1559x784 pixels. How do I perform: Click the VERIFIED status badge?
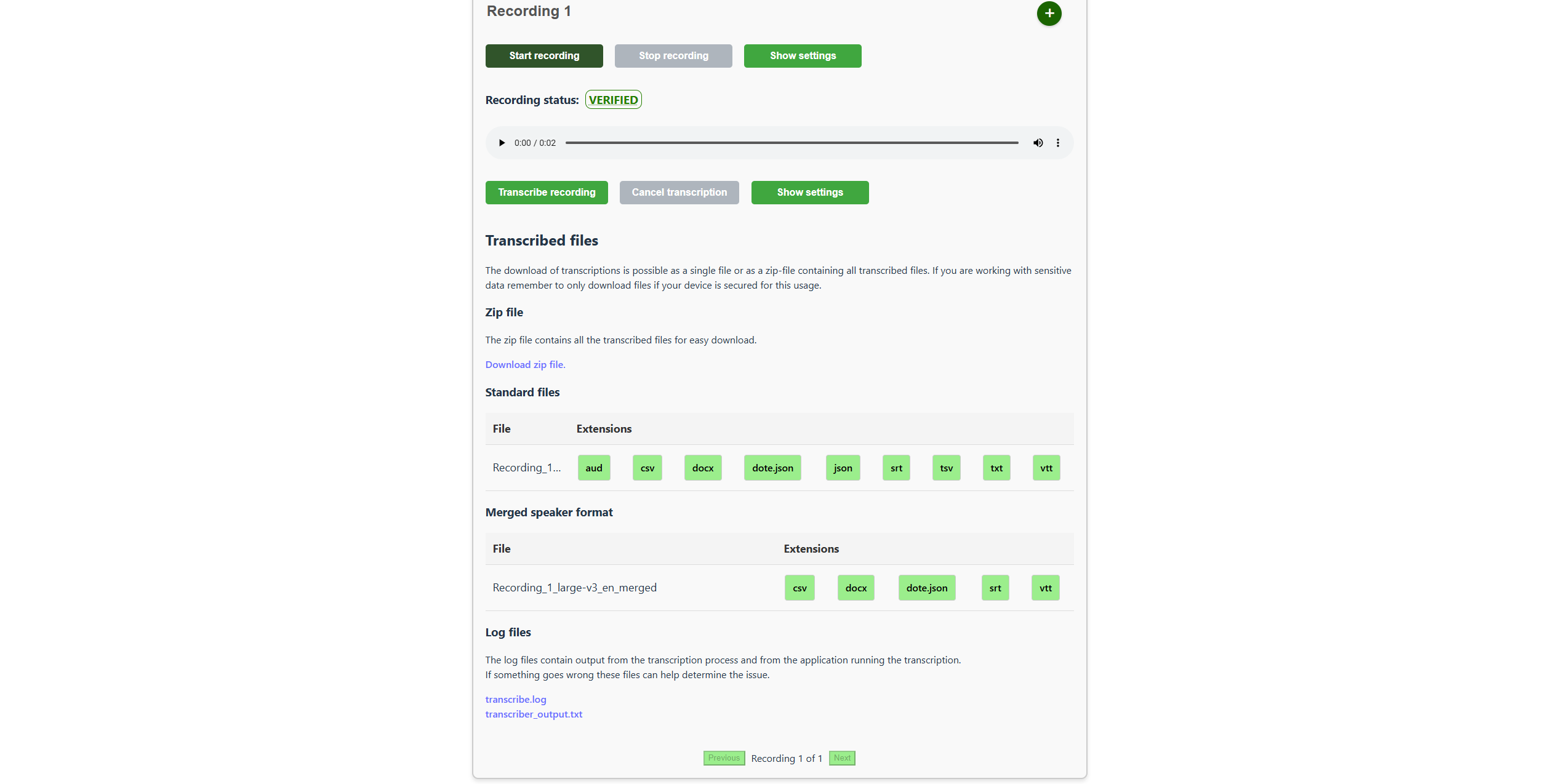click(613, 100)
